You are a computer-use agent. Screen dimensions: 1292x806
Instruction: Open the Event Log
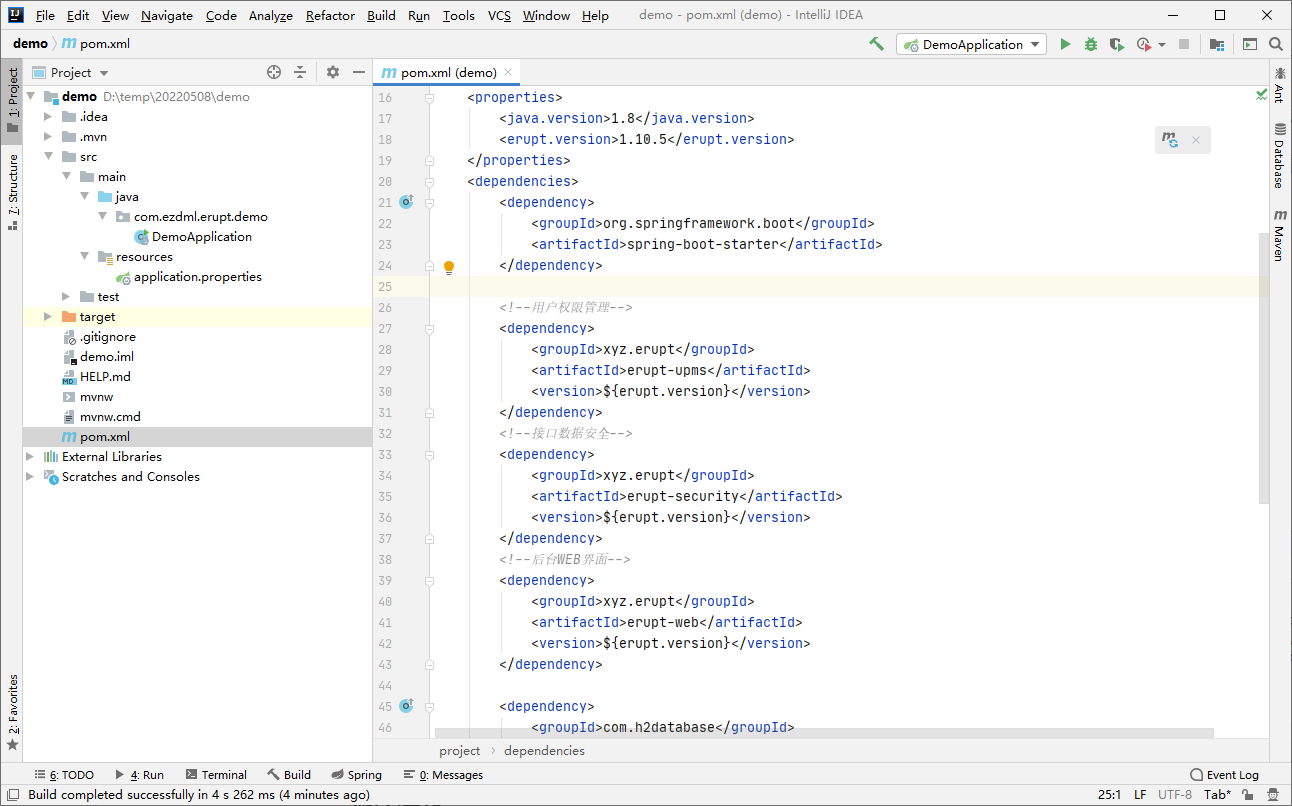click(1224, 775)
